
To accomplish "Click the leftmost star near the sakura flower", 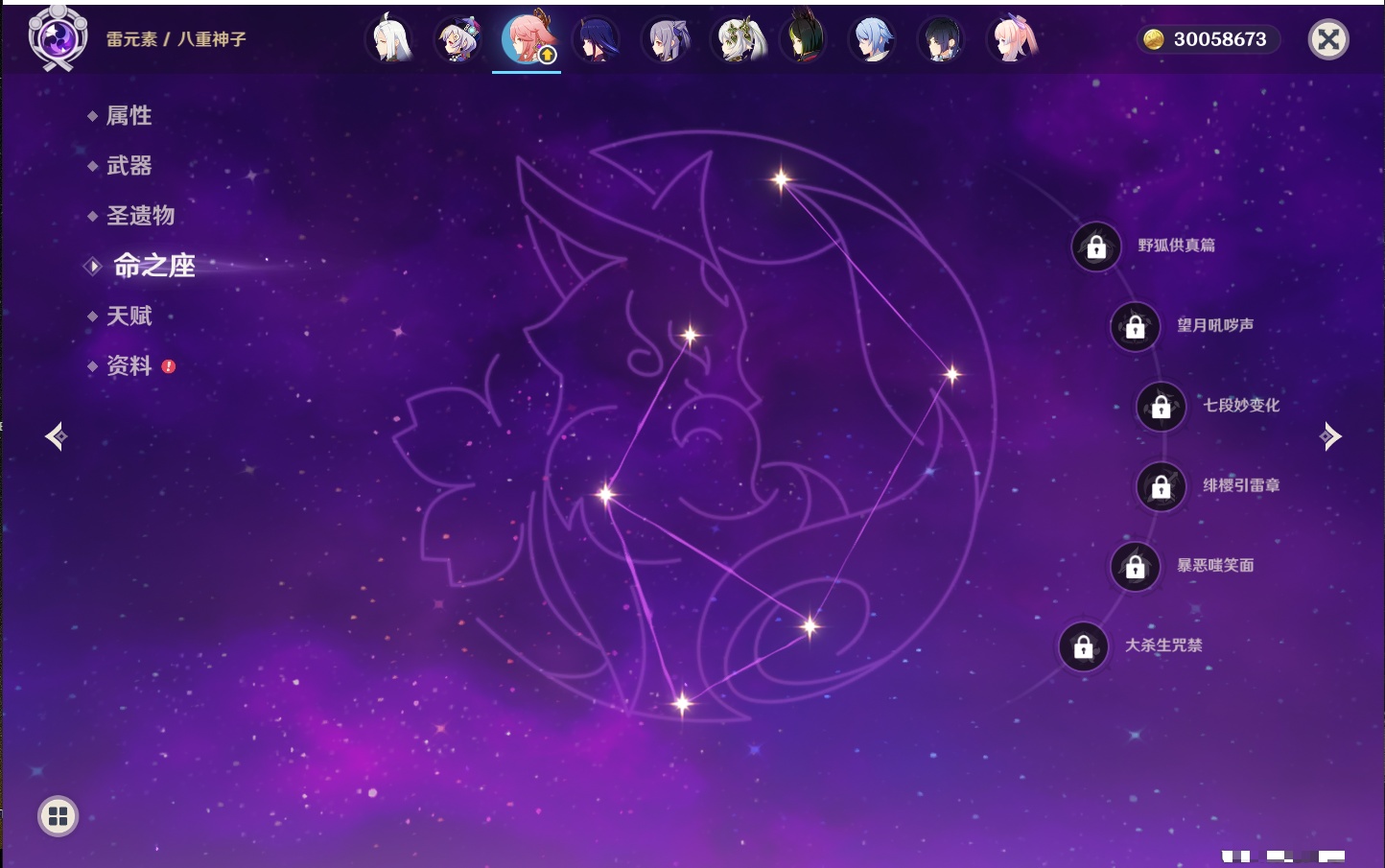I will [x=605, y=495].
